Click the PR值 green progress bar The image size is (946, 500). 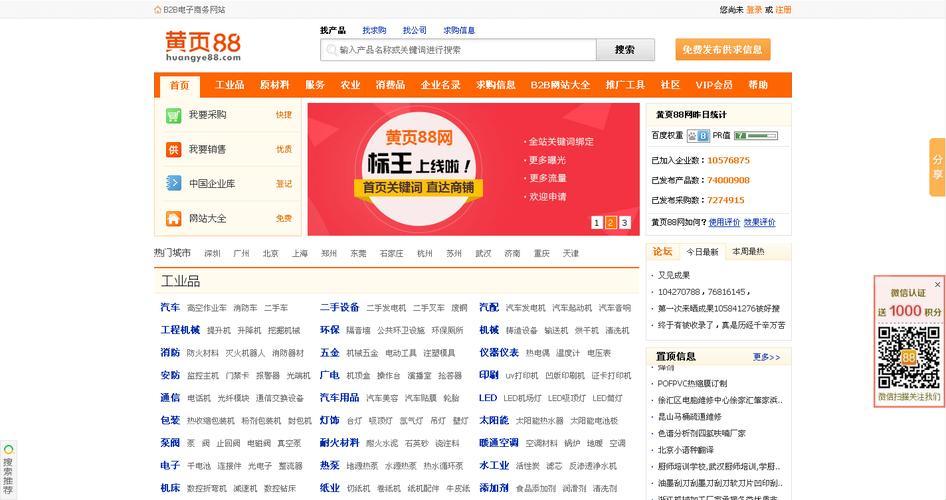[x=756, y=136]
